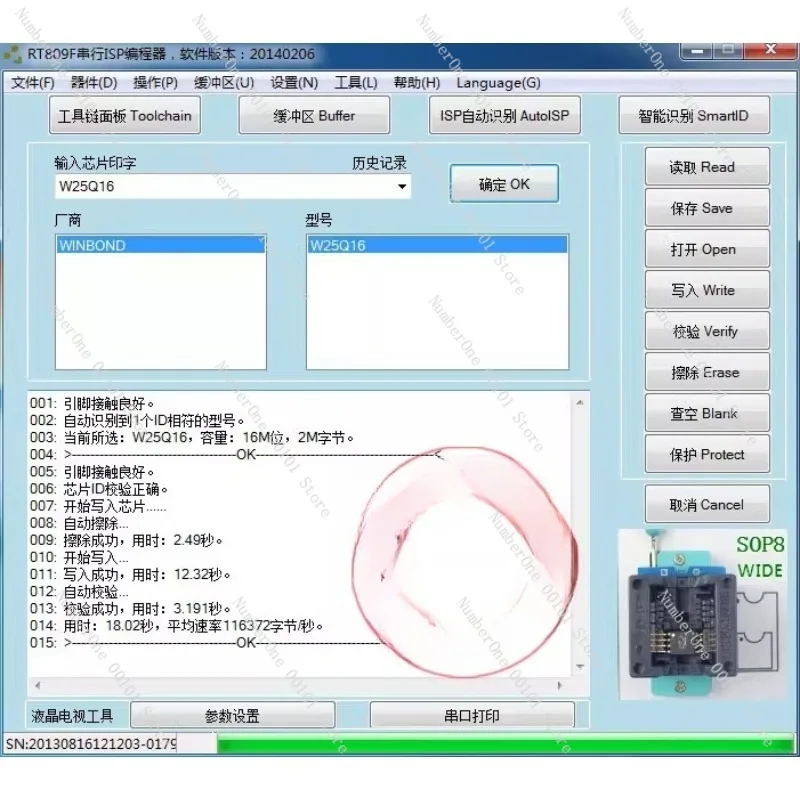Viewport: 800px width, 800px height.
Task: Open the 文件(F) menu
Action: pyautogui.click(x=33, y=83)
